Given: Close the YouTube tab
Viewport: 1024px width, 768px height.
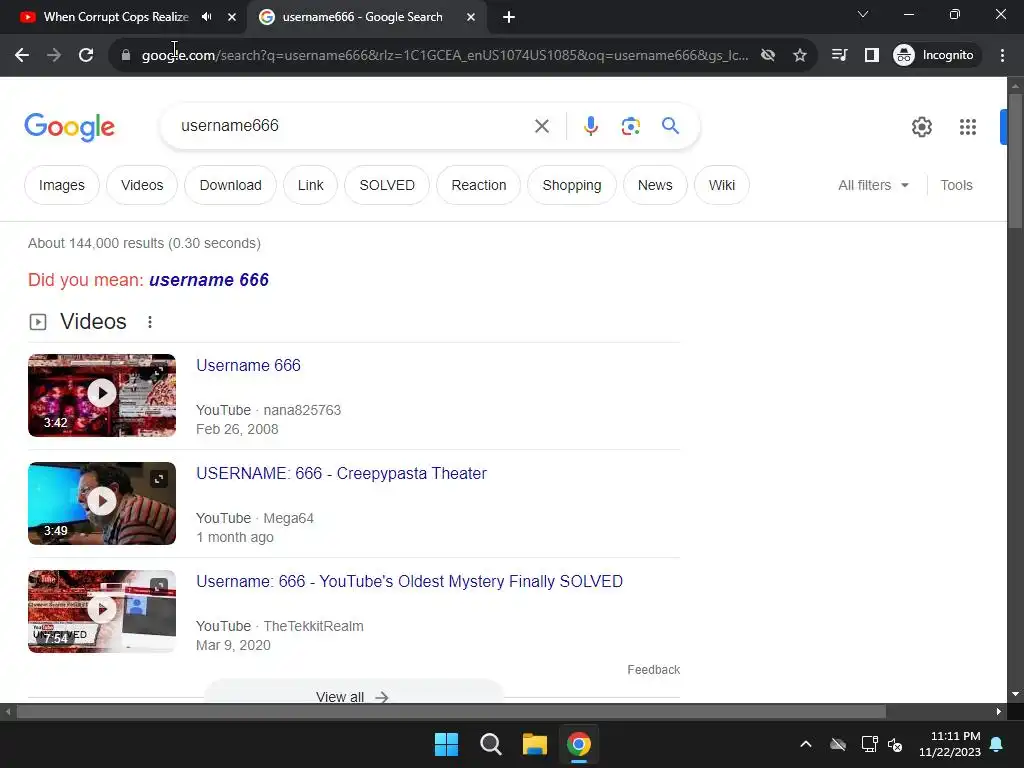Looking at the screenshot, I should pos(232,17).
